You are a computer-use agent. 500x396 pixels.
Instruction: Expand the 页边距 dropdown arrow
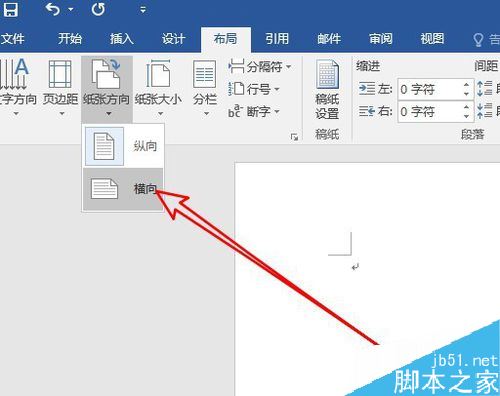(x=62, y=114)
